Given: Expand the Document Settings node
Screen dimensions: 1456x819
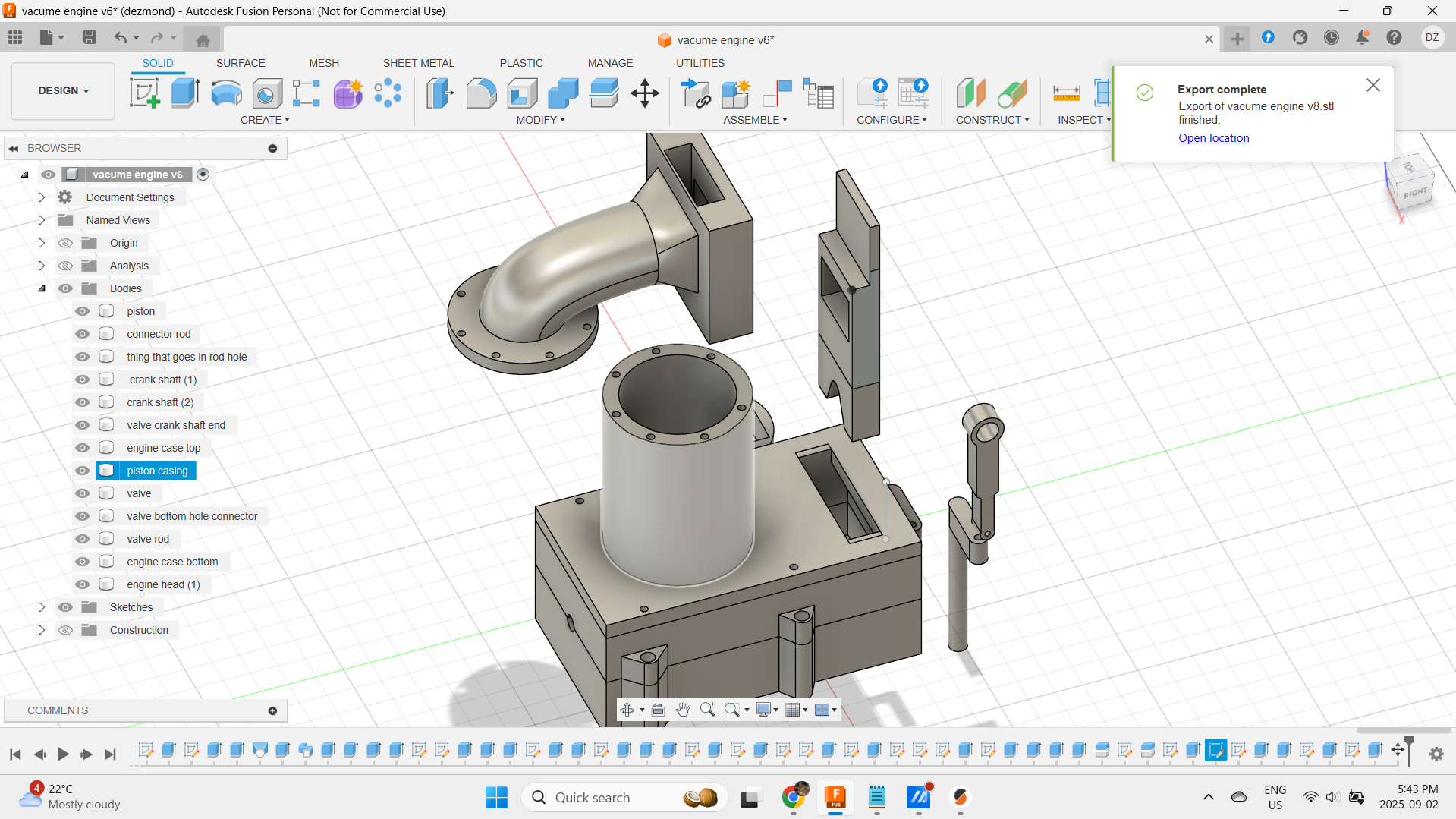Looking at the screenshot, I should pos(42,197).
